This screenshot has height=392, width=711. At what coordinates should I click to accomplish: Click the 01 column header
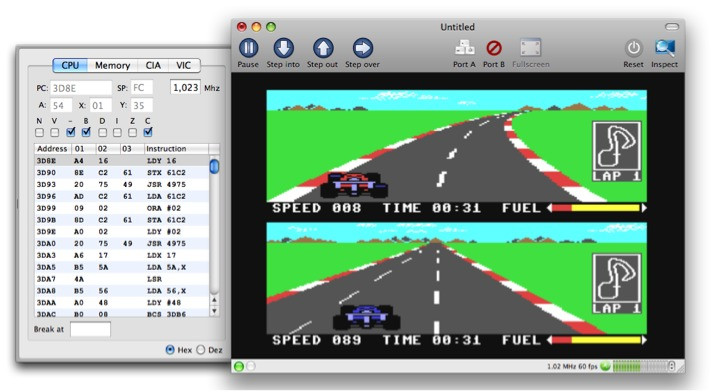(x=84, y=149)
